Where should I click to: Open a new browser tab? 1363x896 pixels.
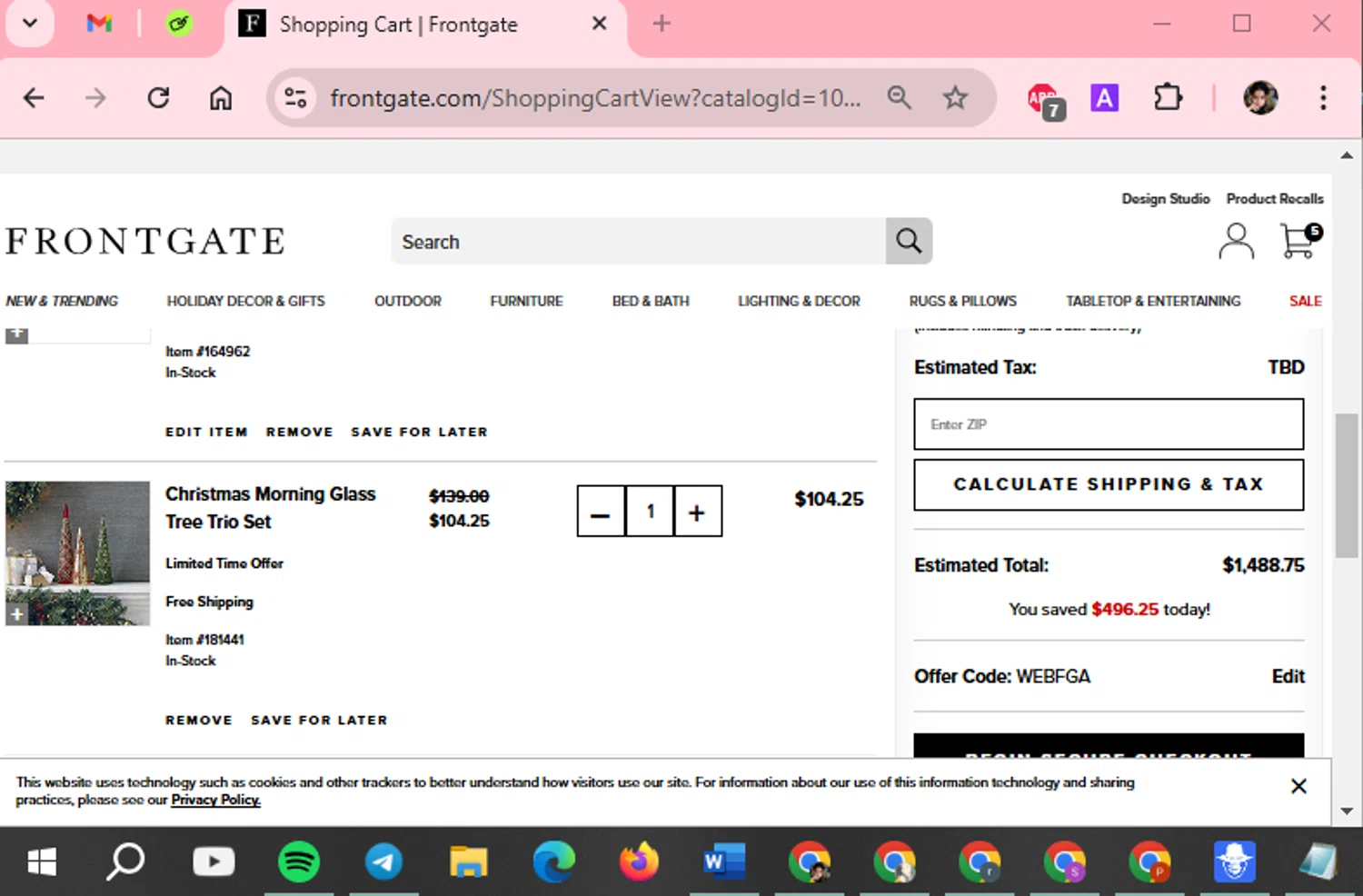tap(662, 24)
